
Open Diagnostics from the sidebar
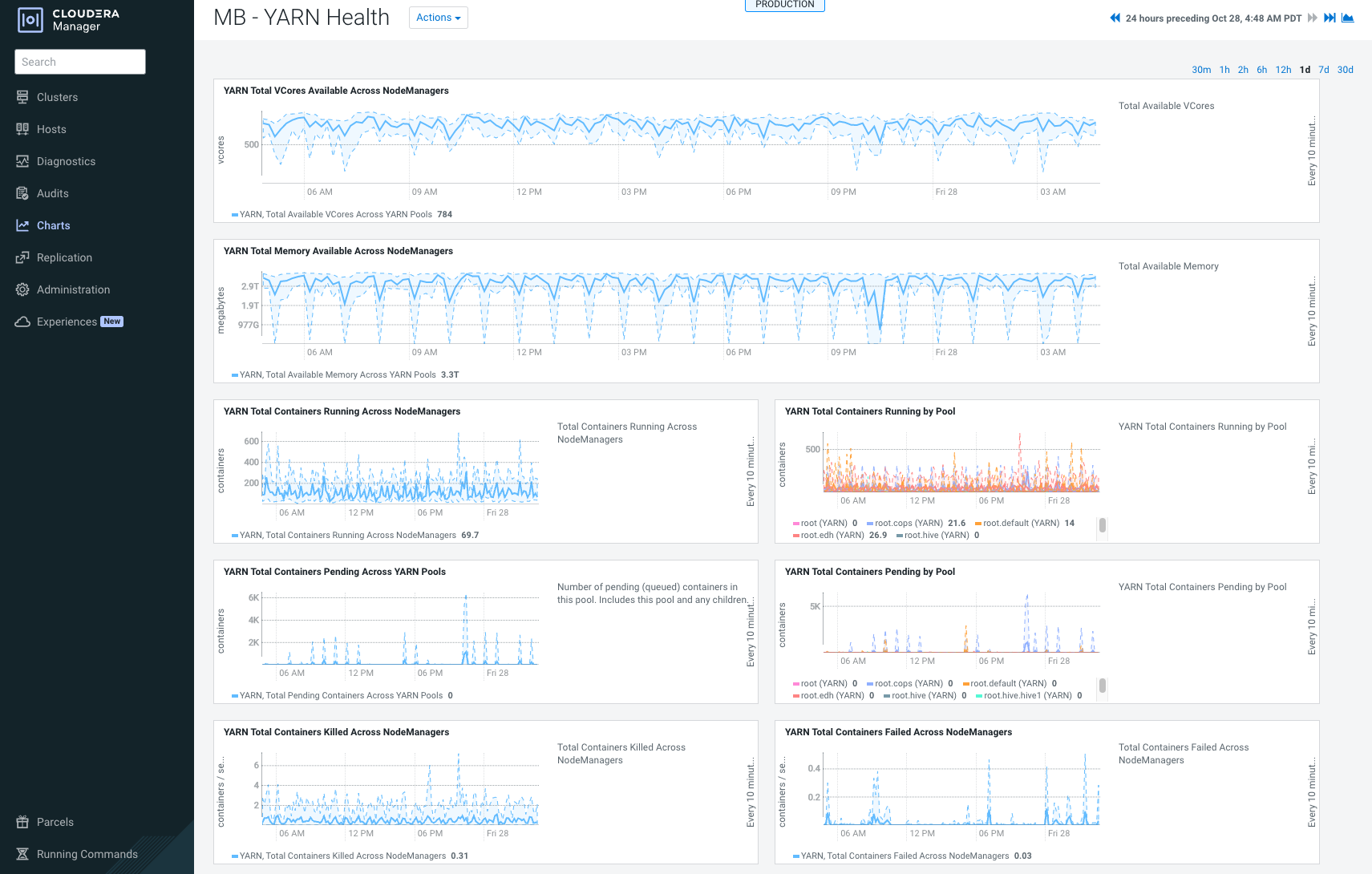click(x=66, y=161)
